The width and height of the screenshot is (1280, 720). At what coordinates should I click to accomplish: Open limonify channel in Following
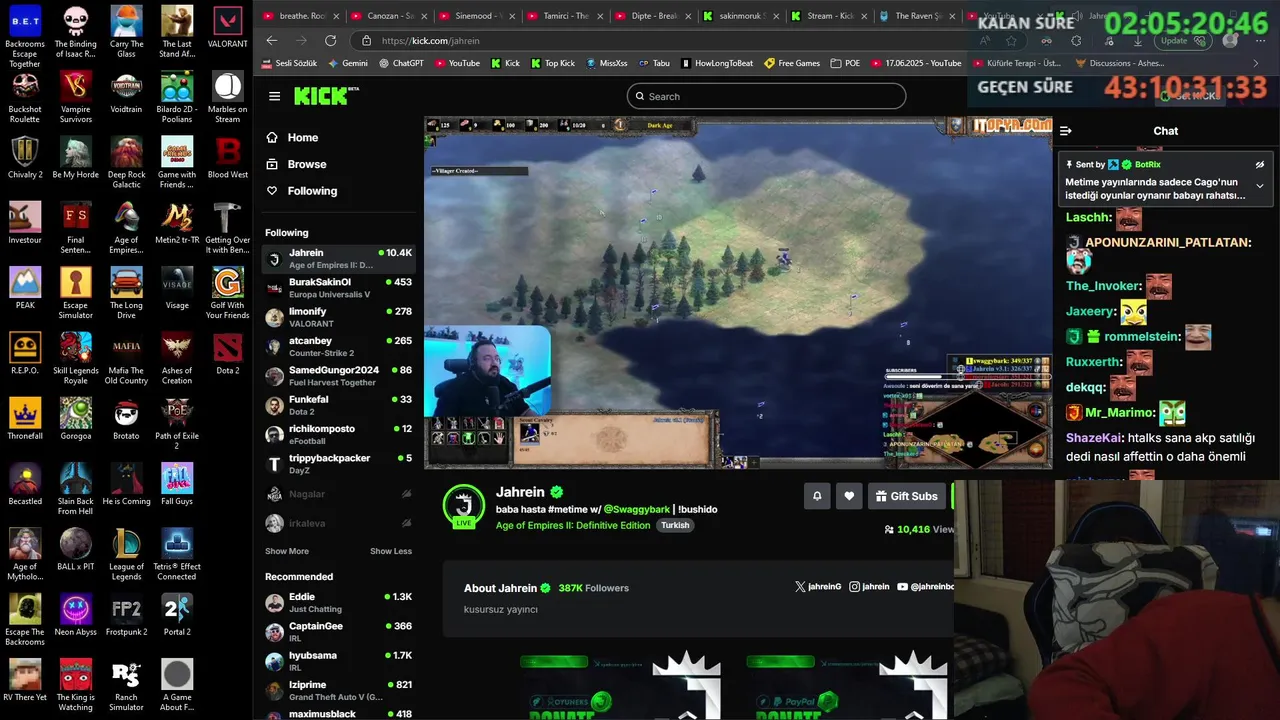coord(338,317)
